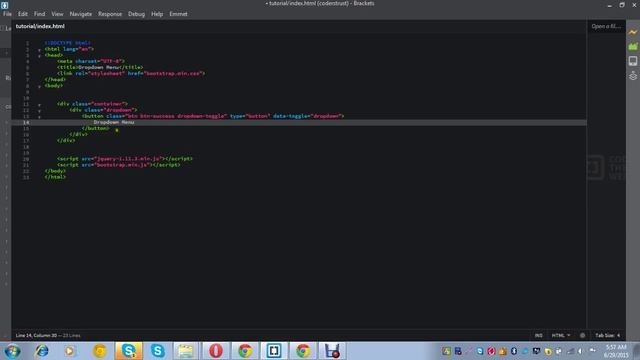Viewport: 640px width, 360px height.
Task: Click line number 14 in the gutter
Action: (26, 122)
